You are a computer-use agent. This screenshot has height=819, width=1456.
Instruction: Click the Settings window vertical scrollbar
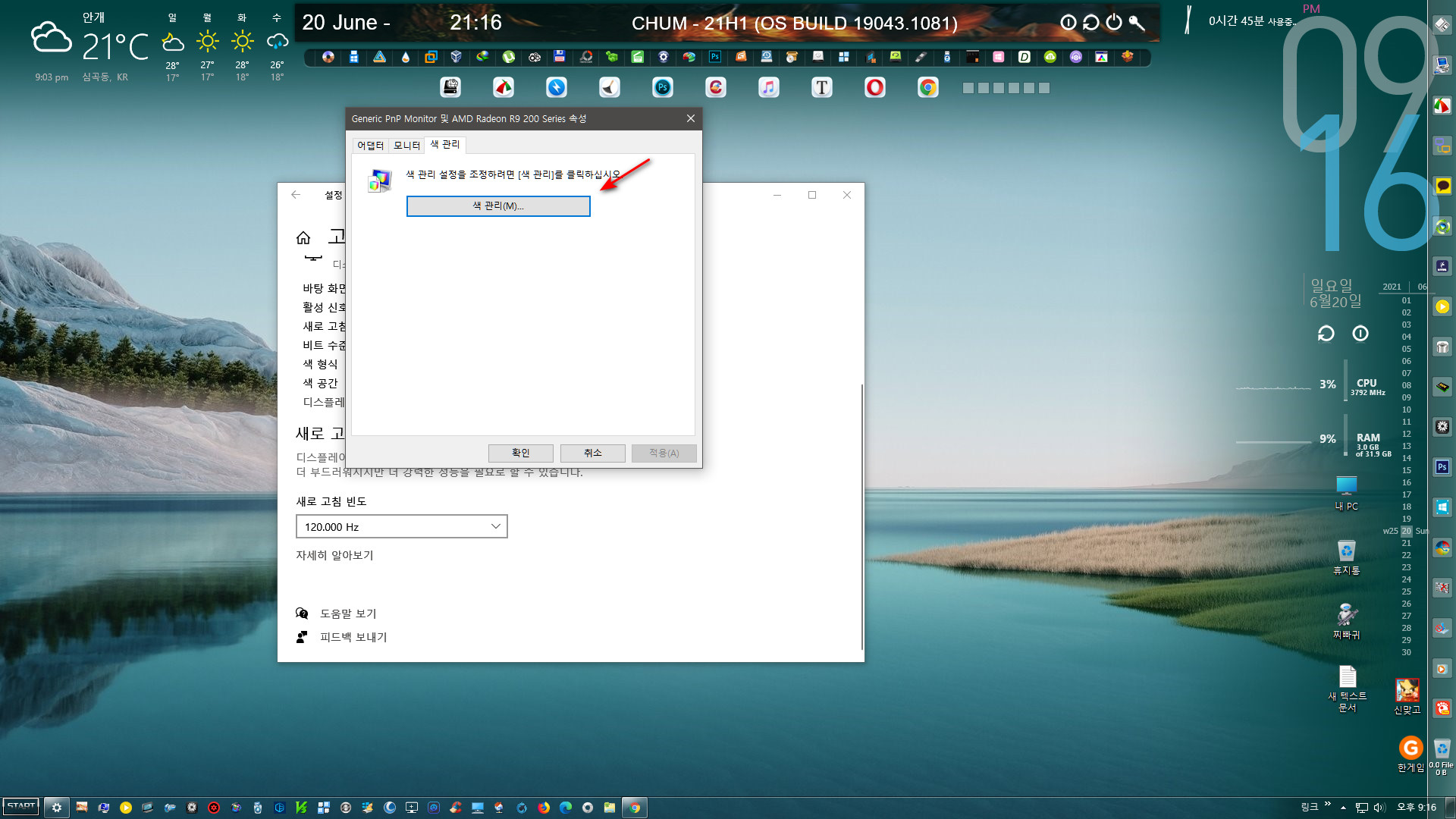[x=862, y=516]
